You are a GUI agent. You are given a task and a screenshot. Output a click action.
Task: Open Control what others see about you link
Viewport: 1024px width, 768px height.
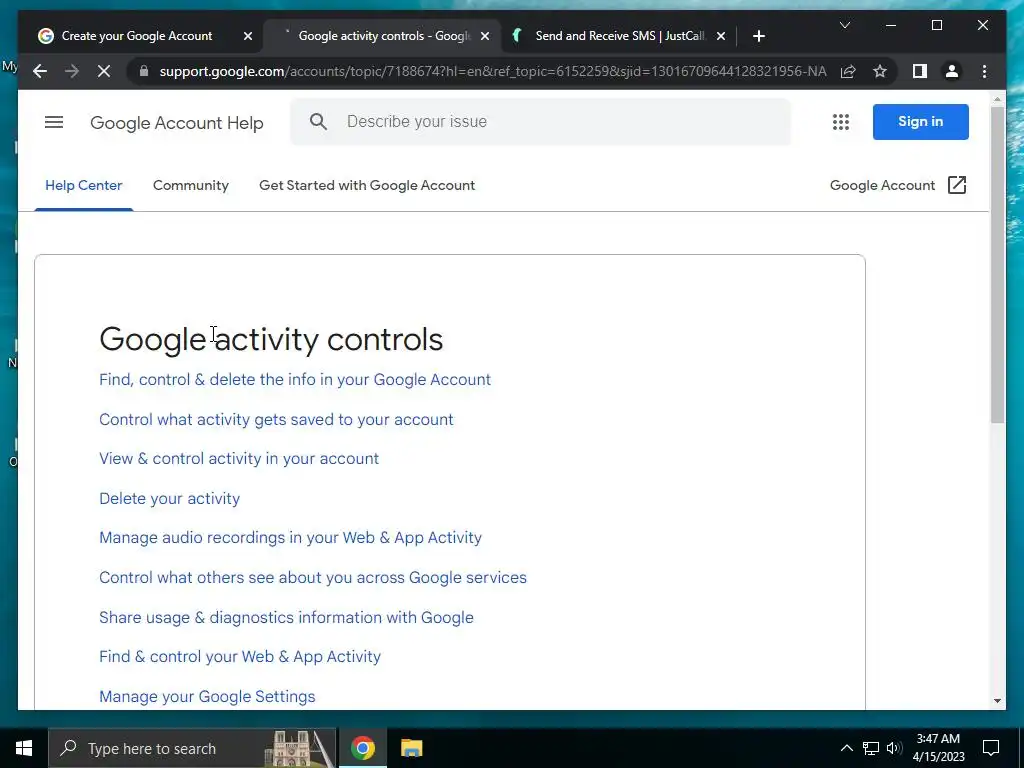click(x=313, y=577)
